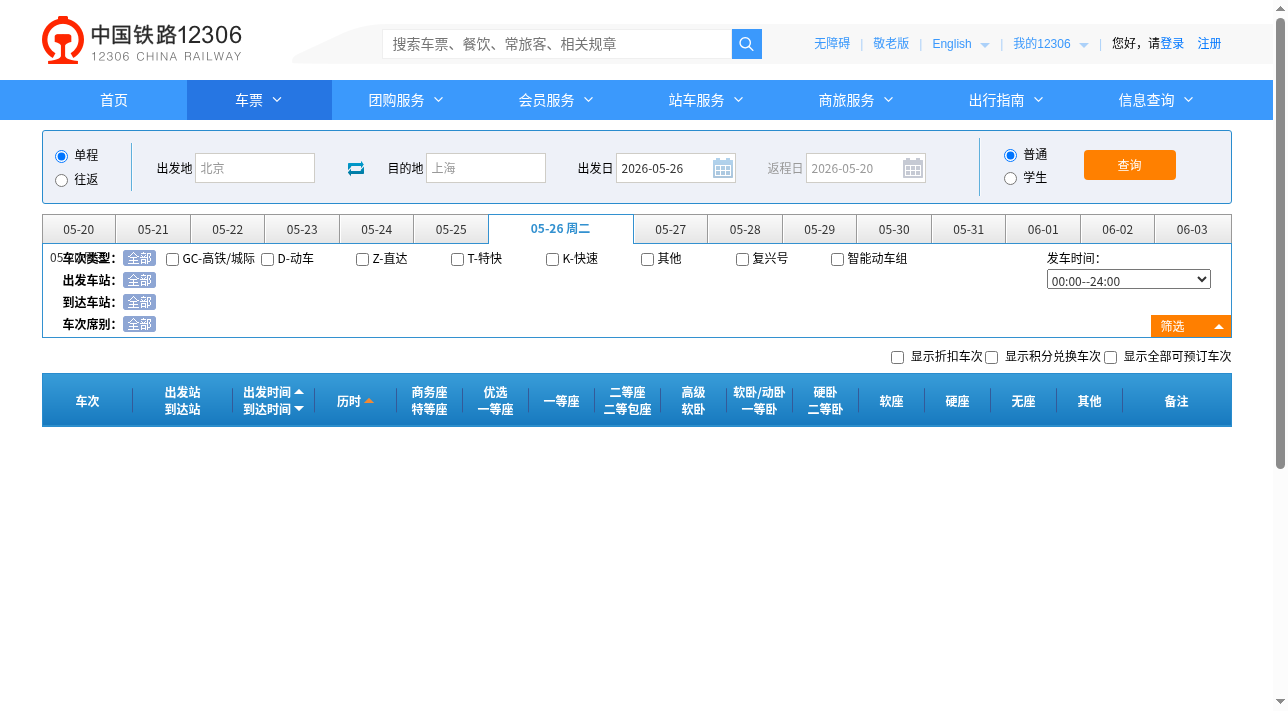Expand the 会员服务 menu
The image size is (1288, 711).
(x=556, y=100)
